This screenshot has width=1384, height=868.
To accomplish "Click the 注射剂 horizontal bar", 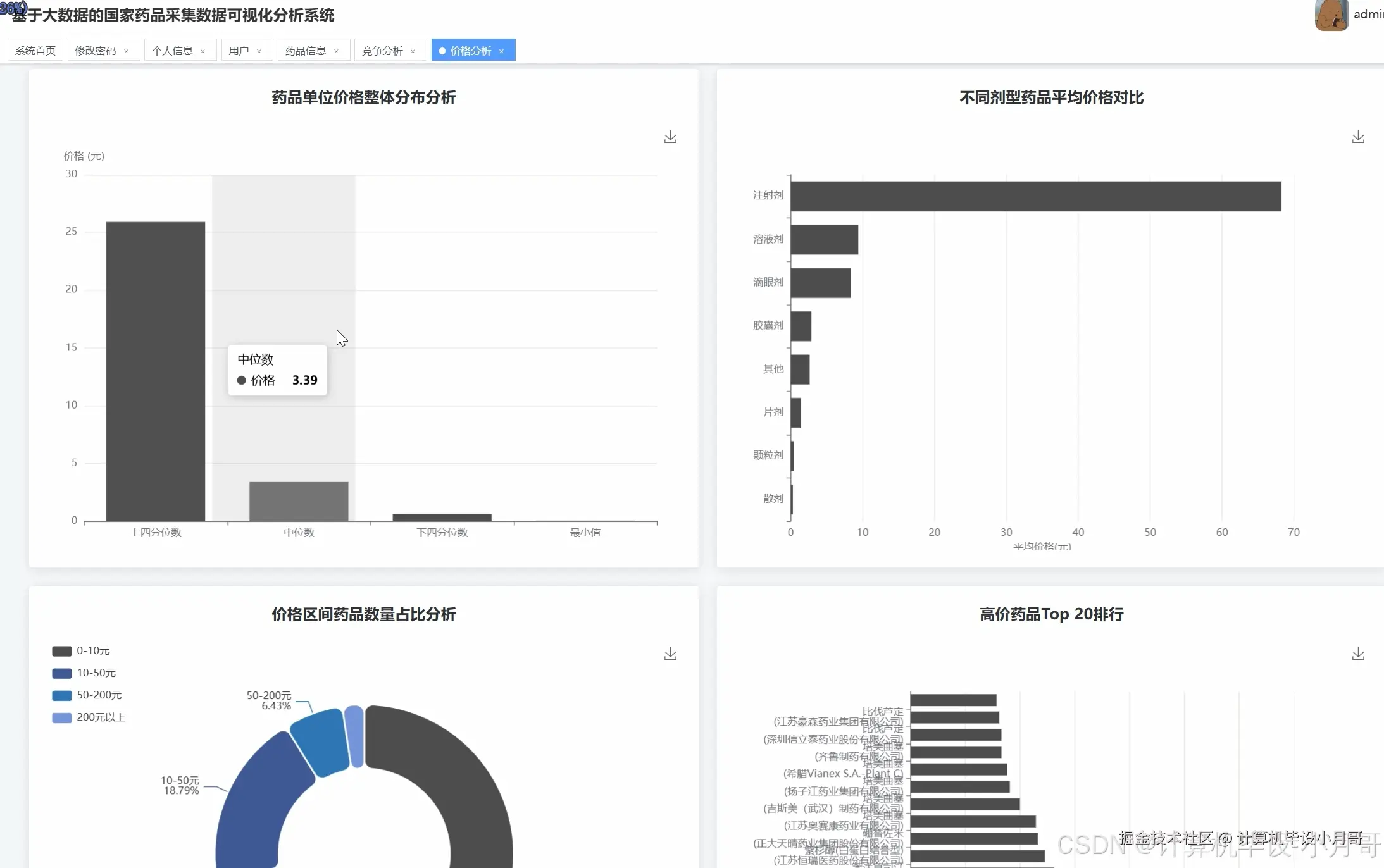I will tap(1035, 196).
